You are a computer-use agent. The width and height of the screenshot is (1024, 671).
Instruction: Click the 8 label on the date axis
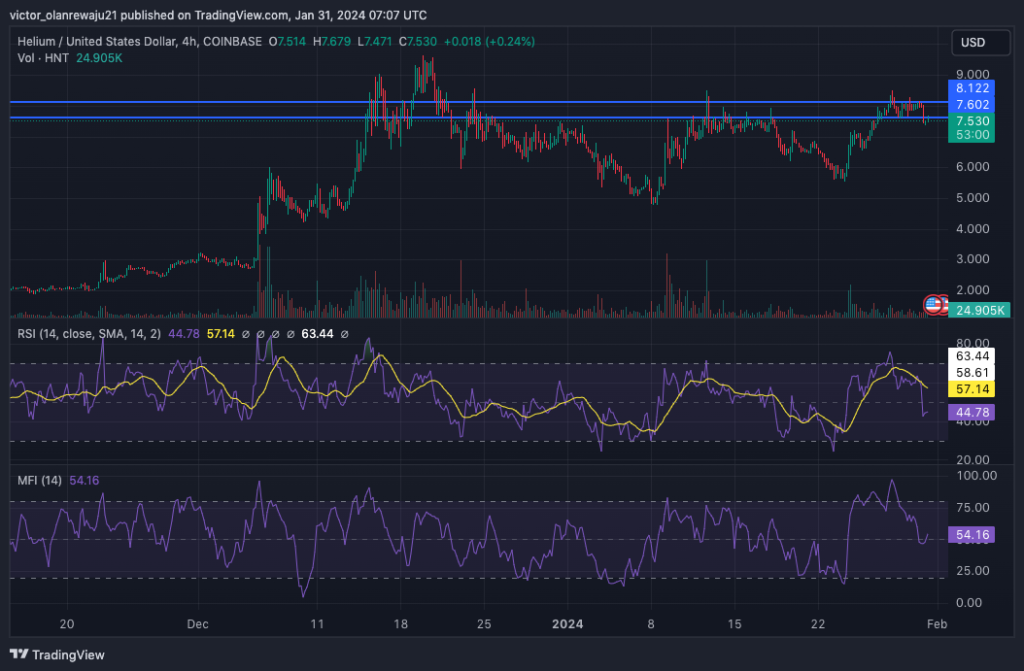(651, 624)
